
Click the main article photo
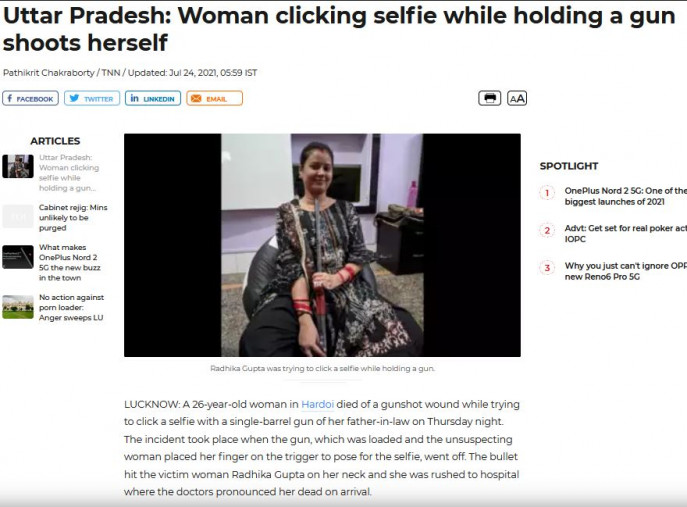[322, 245]
